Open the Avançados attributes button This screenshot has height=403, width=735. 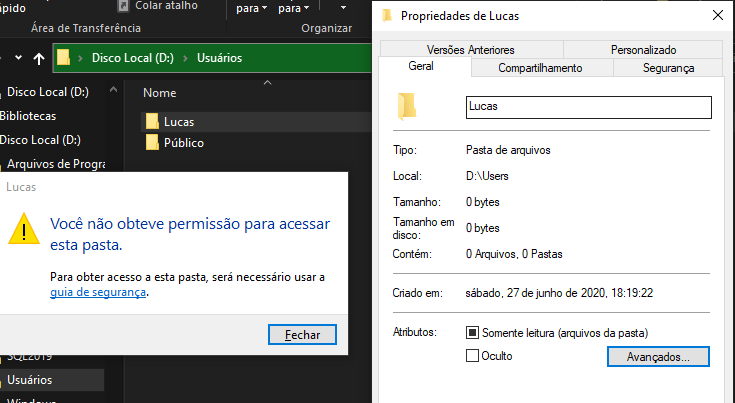(x=658, y=357)
